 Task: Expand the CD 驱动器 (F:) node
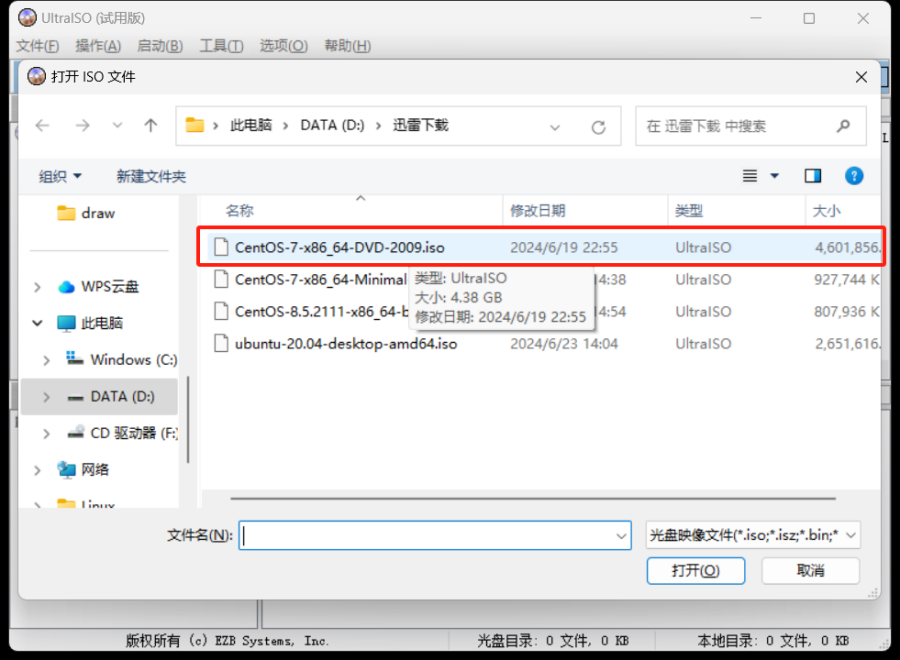pos(46,433)
